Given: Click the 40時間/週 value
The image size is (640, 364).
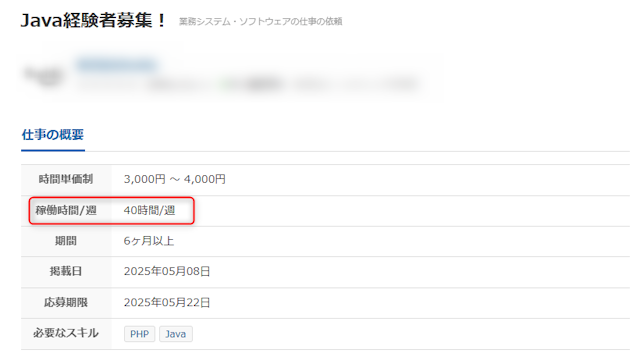Looking at the screenshot, I should (x=149, y=210).
